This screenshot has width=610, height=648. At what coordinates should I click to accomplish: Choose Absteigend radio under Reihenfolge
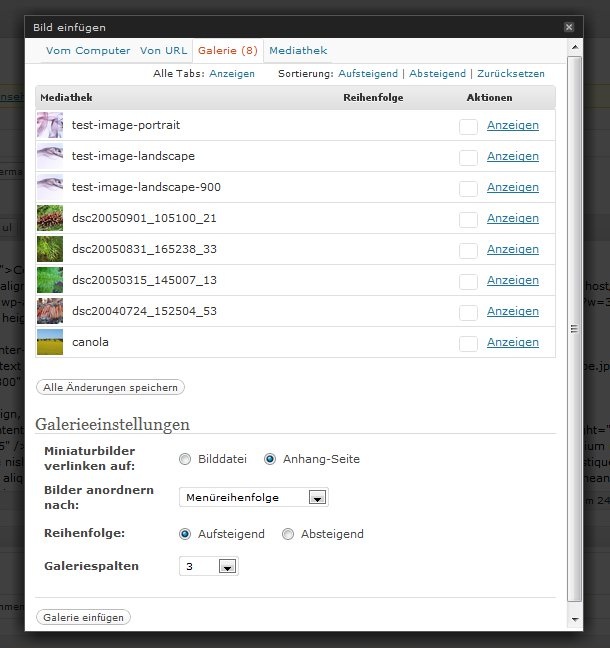pyautogui.click(x=288, y=534)
